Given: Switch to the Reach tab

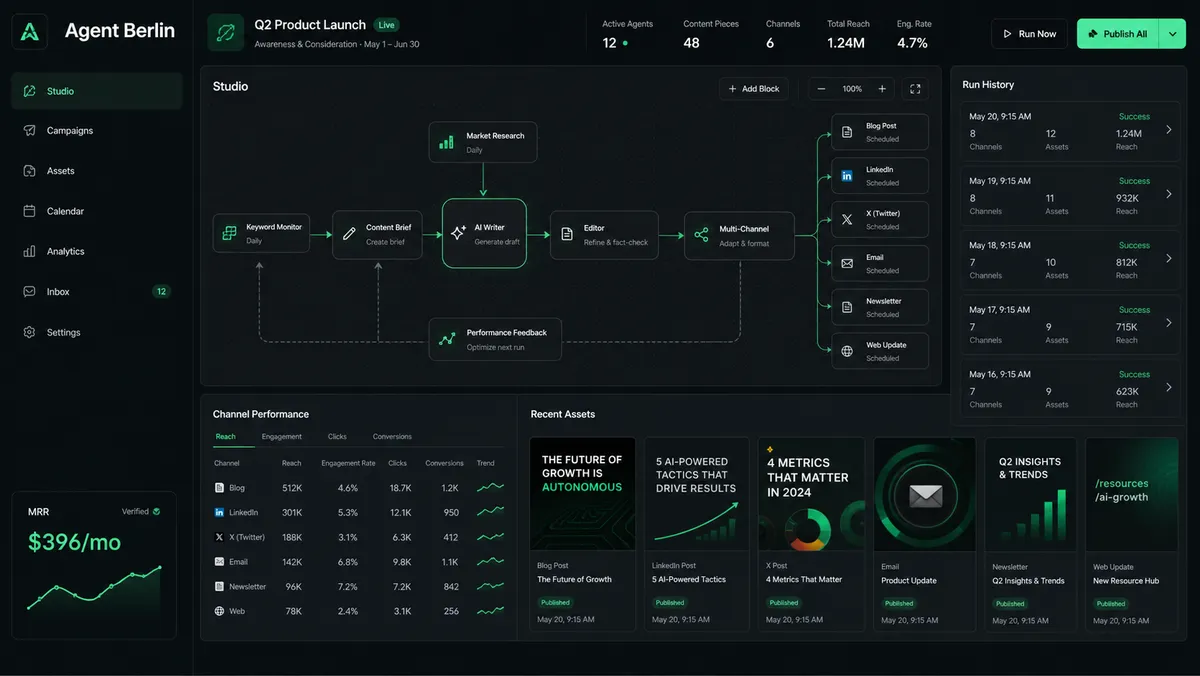Looking at the screenshot, I should click(226, 437).
